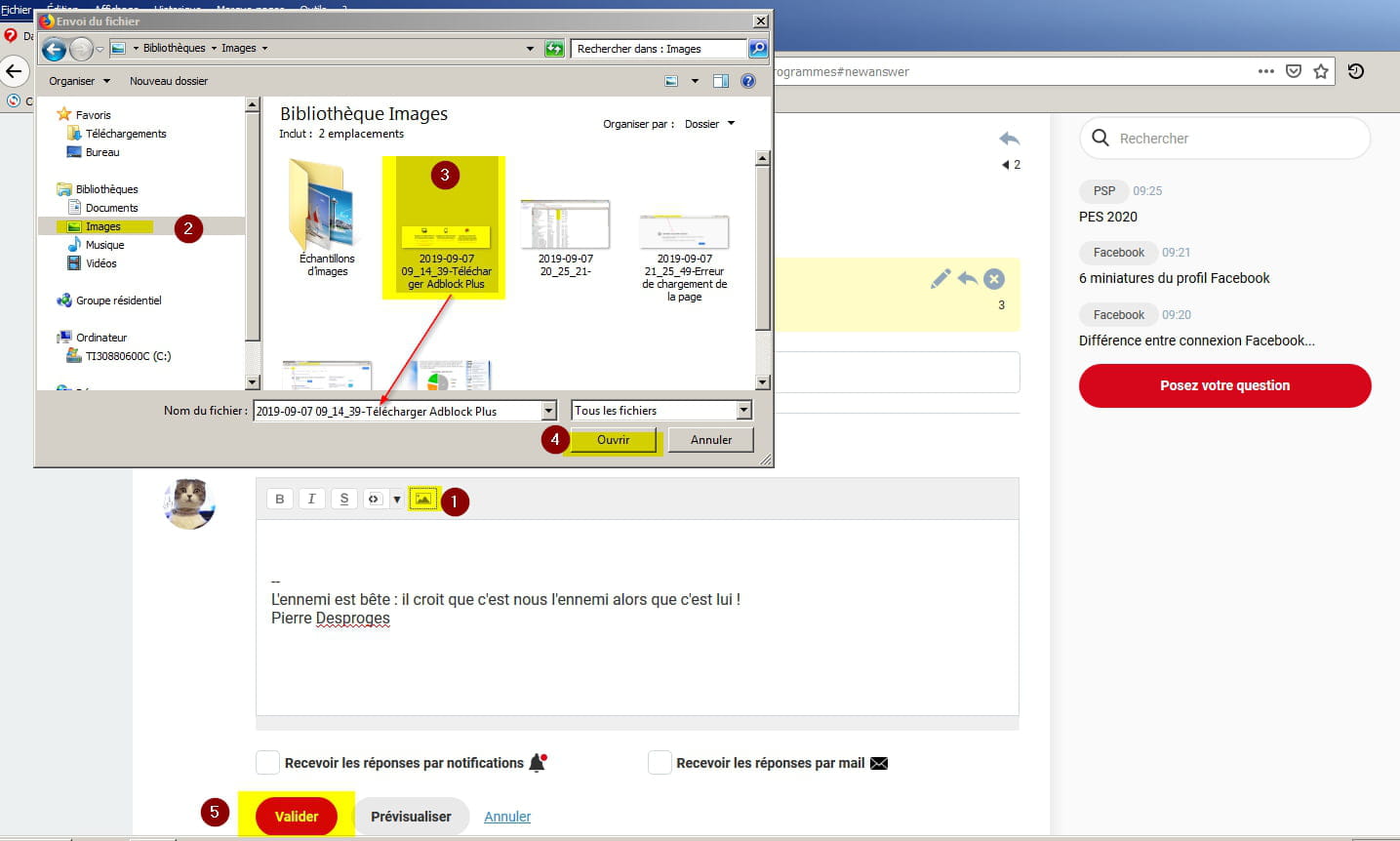Select Ordinateur in the tree
Viewport: 1400px width, 841px height.
point(93,338)
